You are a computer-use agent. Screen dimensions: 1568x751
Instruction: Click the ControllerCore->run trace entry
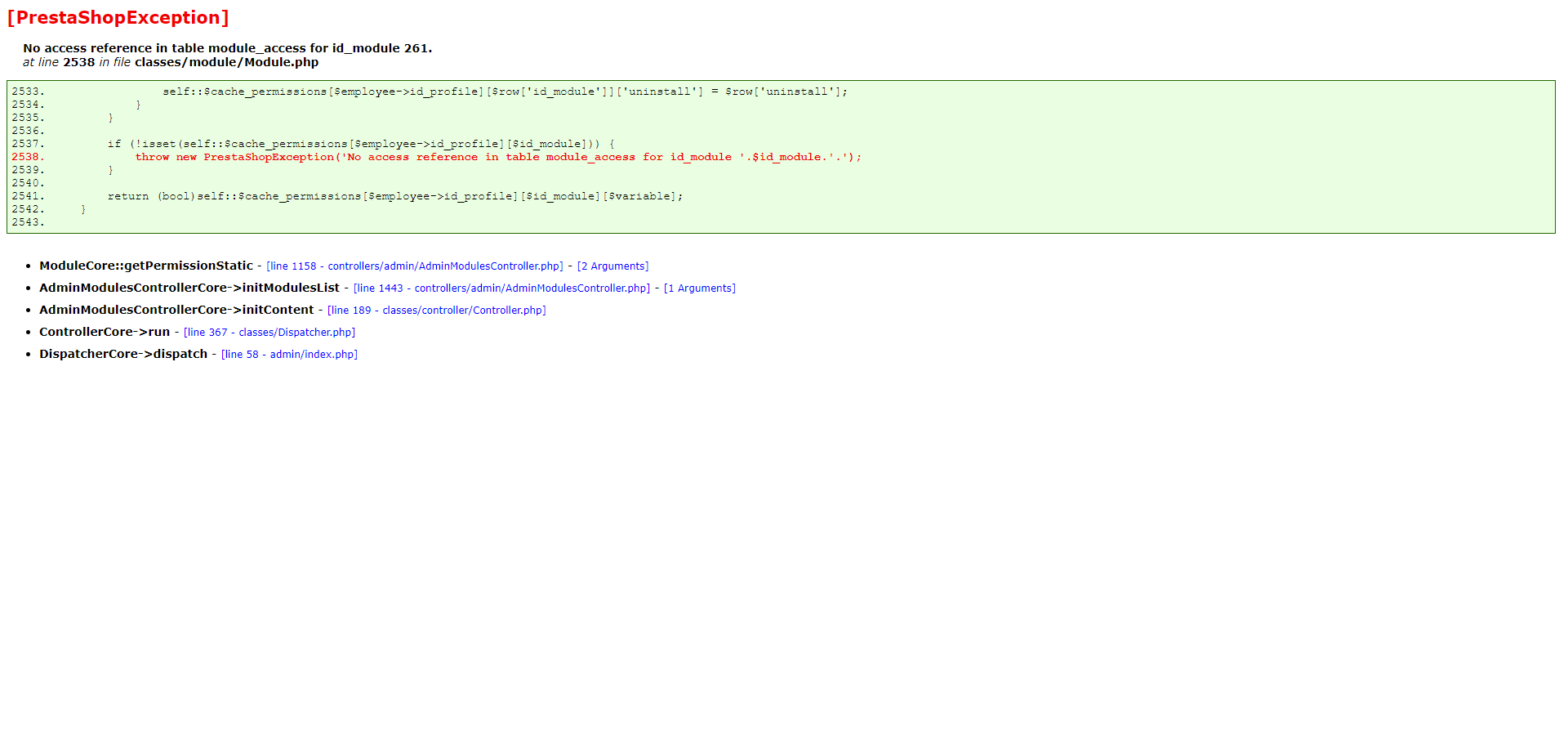coord(105,332)
